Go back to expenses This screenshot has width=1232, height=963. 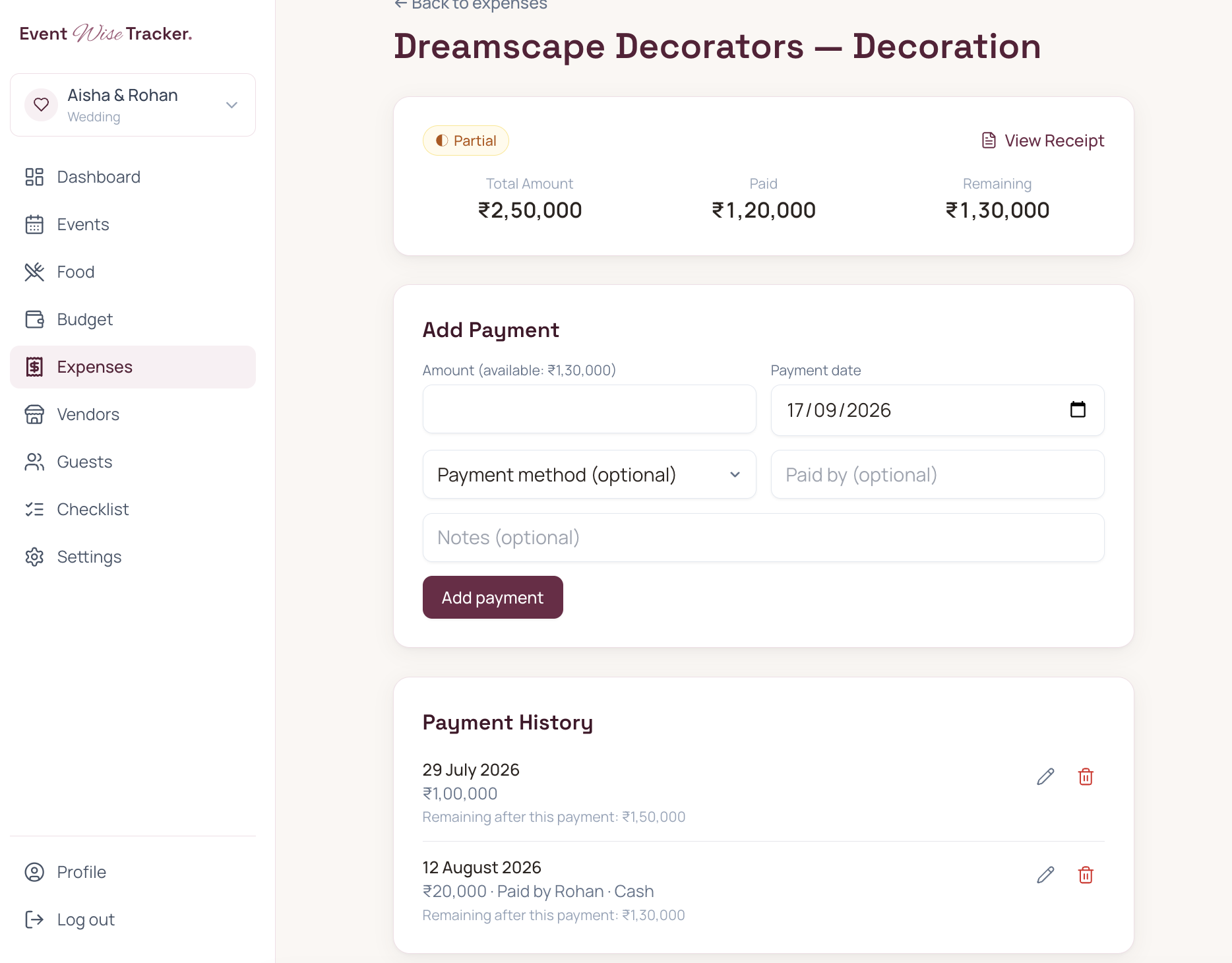click(471, 5)
